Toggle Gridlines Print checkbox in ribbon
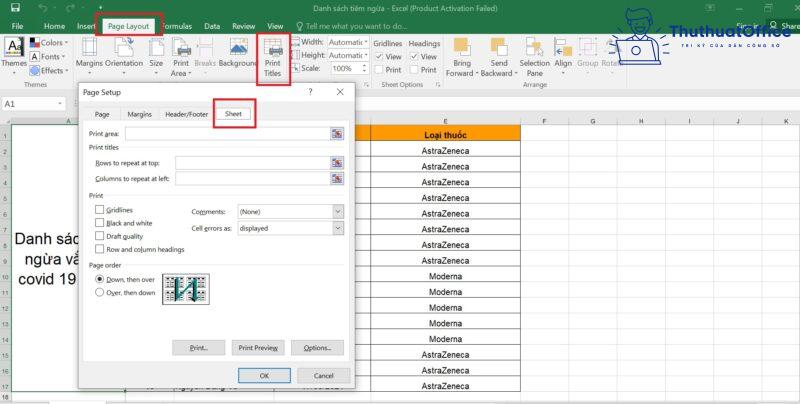 [x=379, y=70]
